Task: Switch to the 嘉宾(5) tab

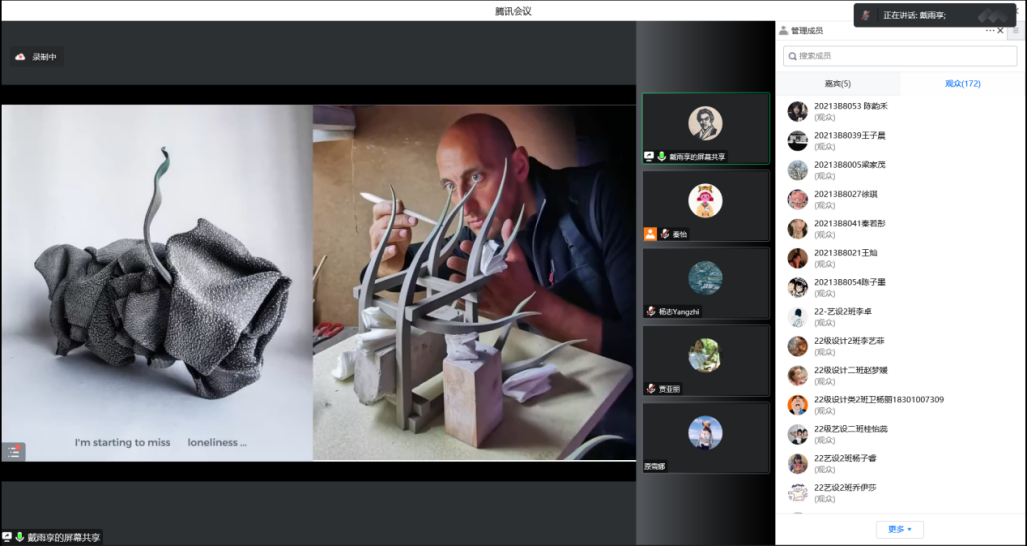Action: coord(837,84)
